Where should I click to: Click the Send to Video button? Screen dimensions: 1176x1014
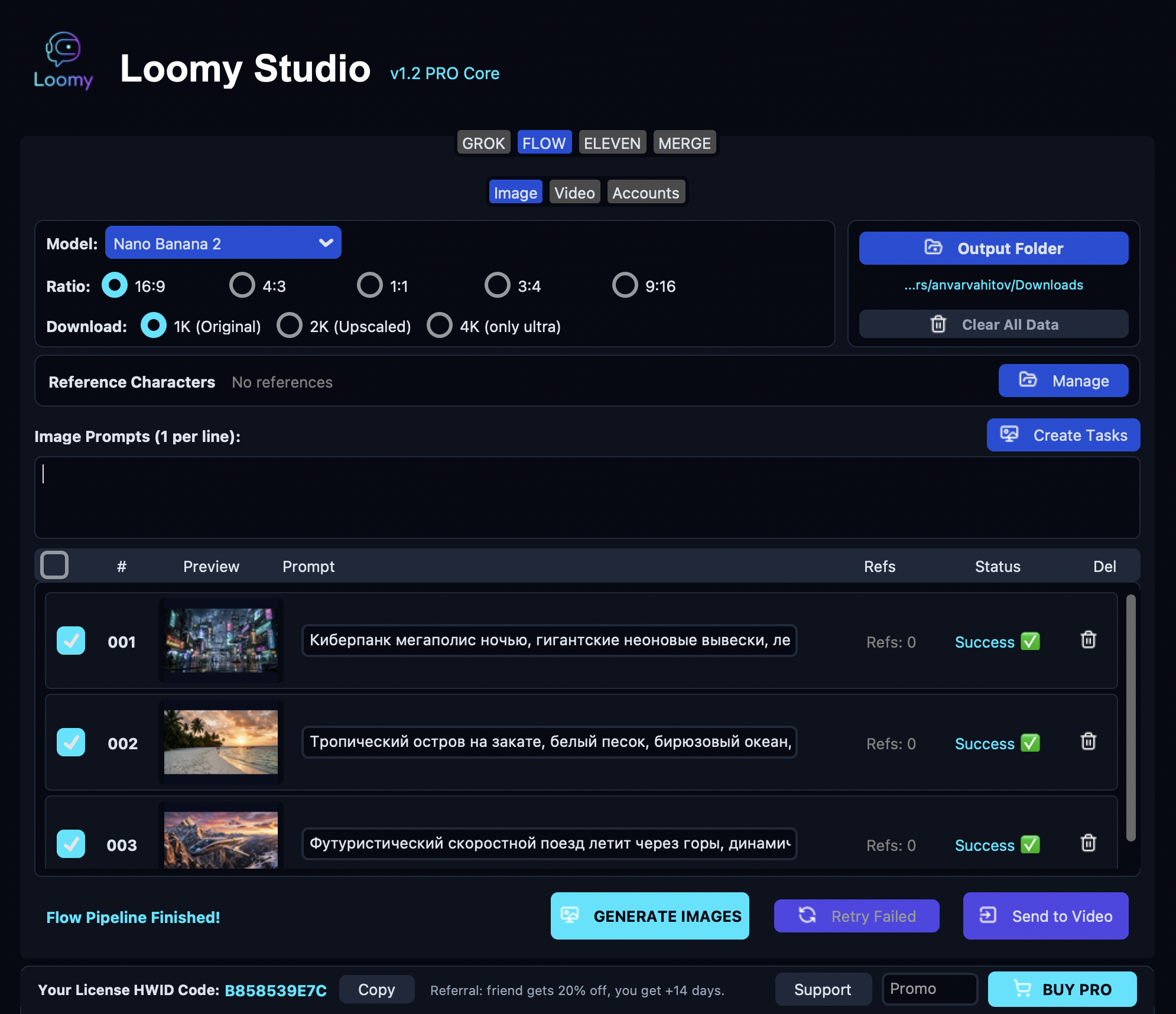click(x=1045, y=916)
